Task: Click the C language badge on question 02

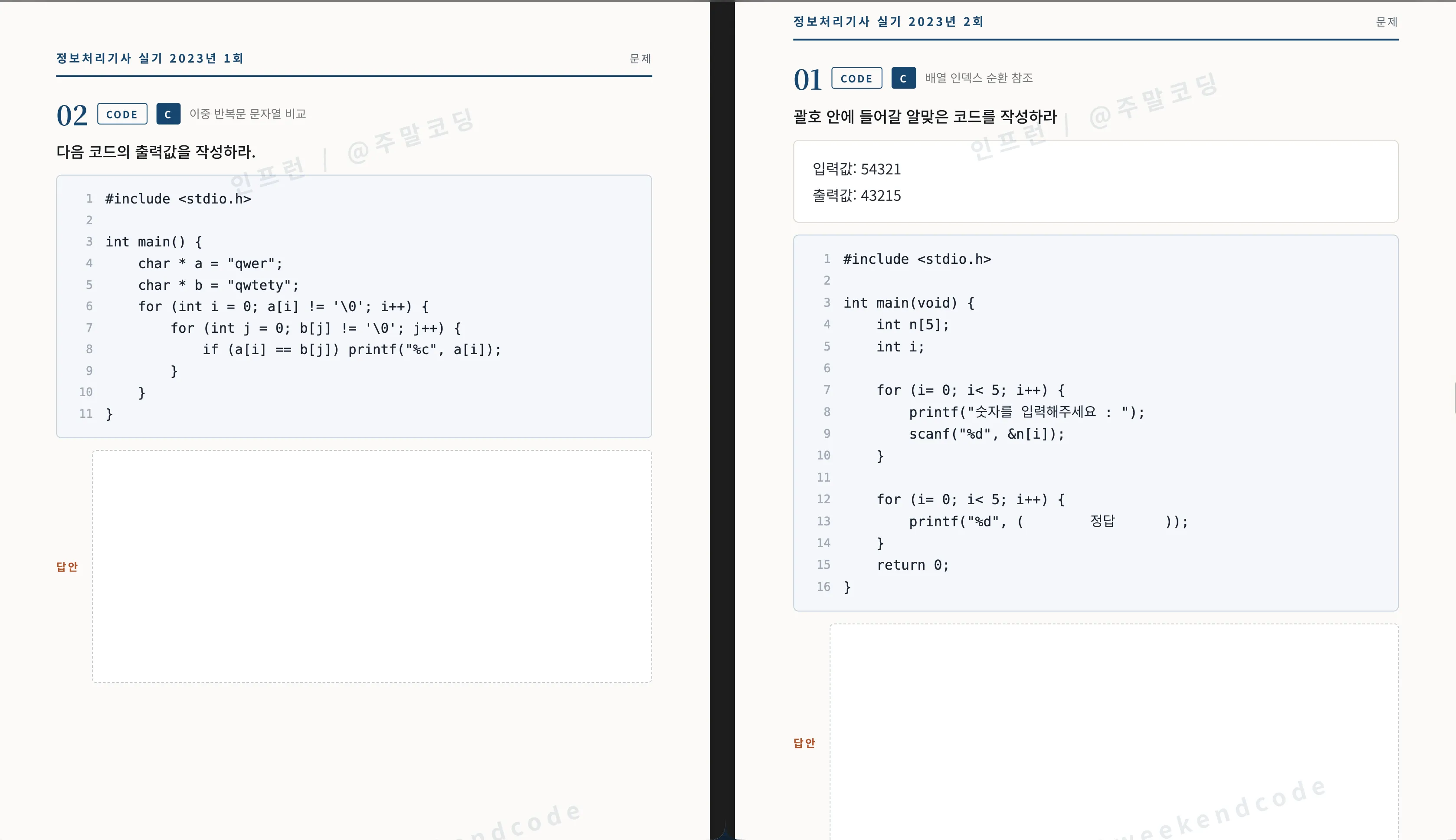Action: [168, 114]
